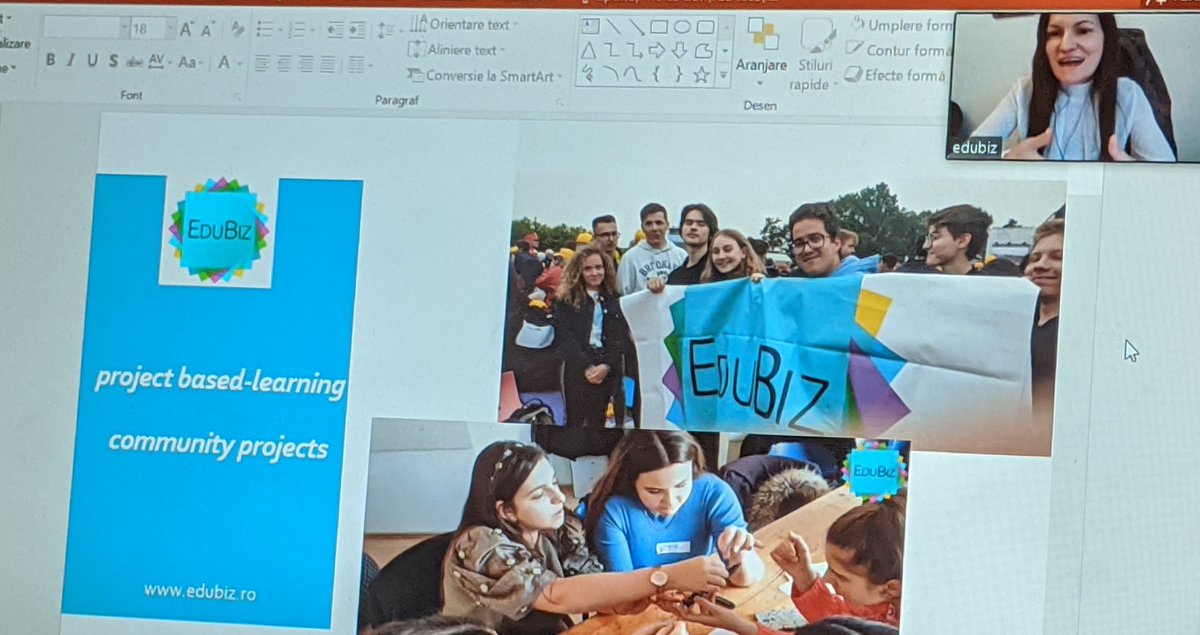The height and width of the screenshot is (635, 1200).
Task: Select the triangle shape
Action: 588,51
